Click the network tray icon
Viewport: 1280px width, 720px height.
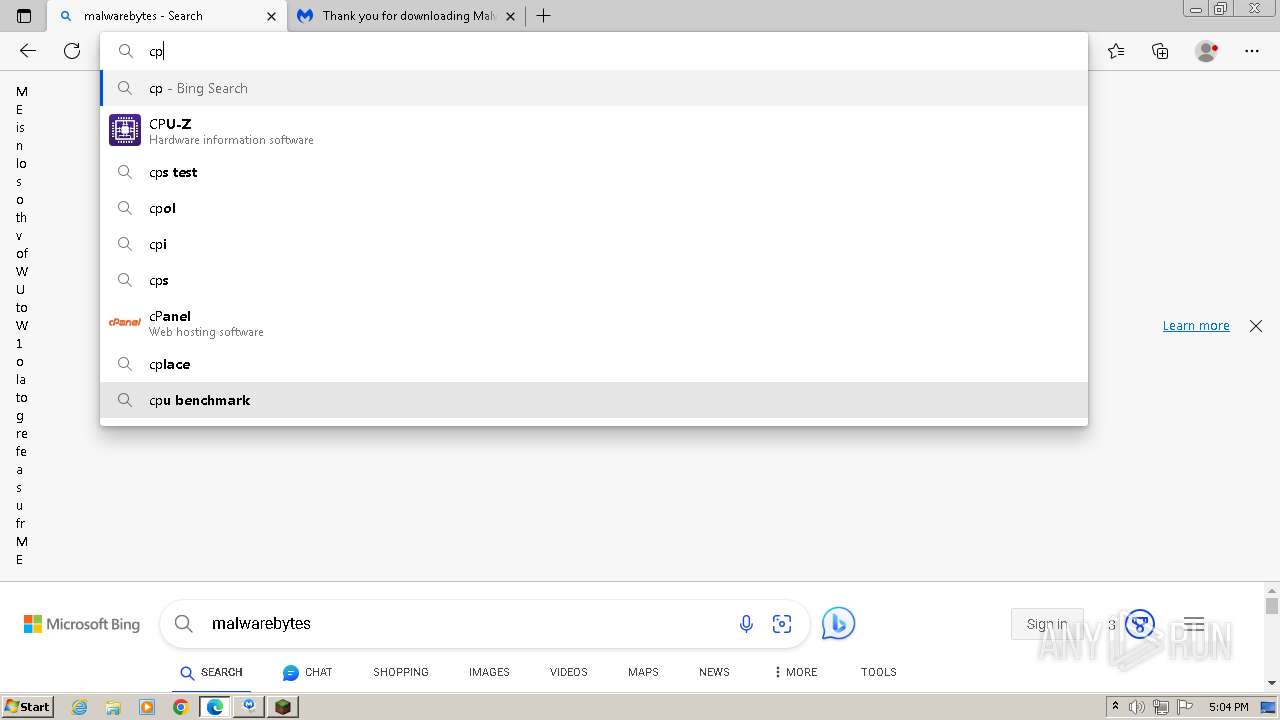click(1161, 707)
